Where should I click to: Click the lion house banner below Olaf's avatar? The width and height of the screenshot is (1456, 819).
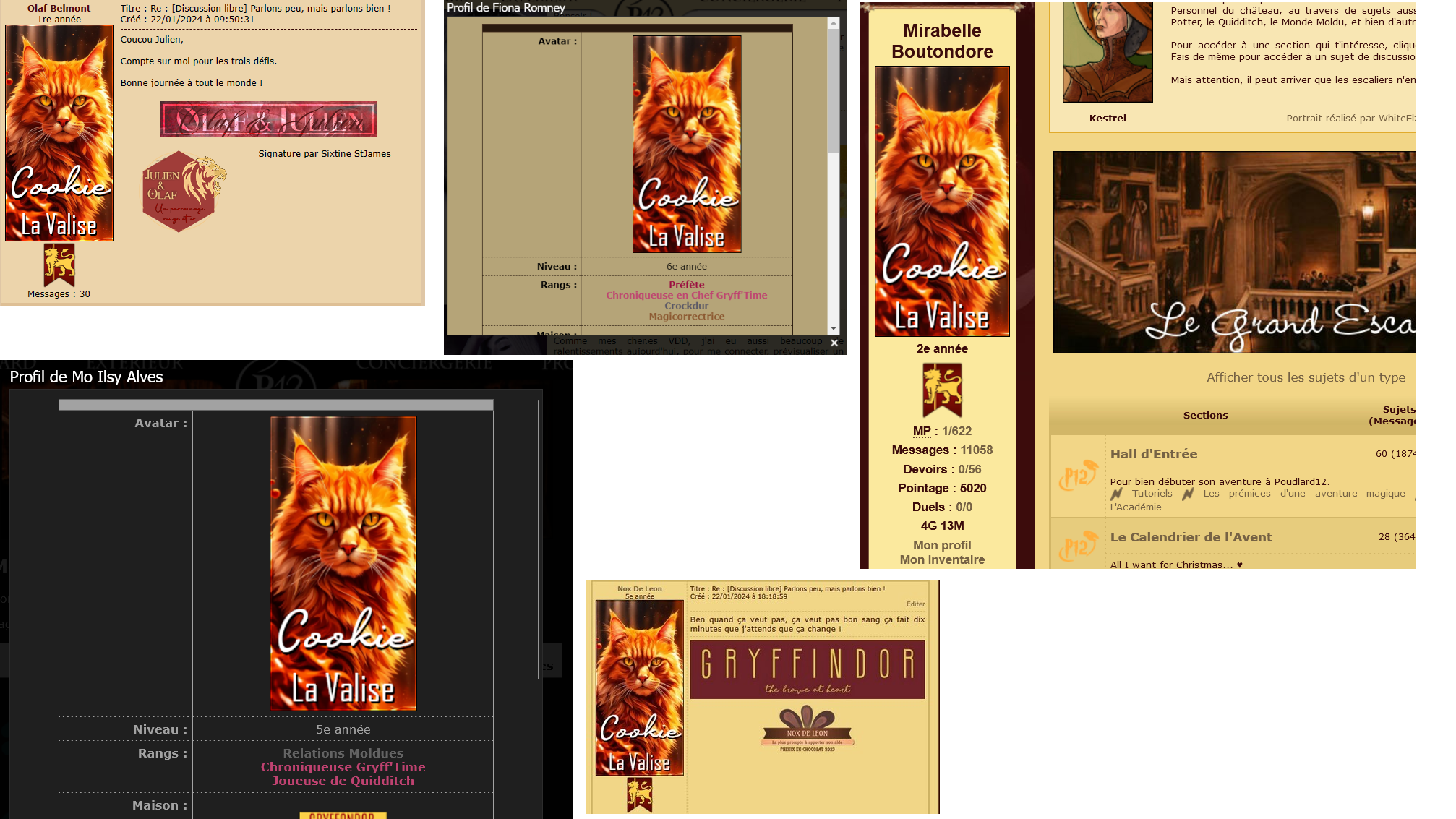(59, 265)
